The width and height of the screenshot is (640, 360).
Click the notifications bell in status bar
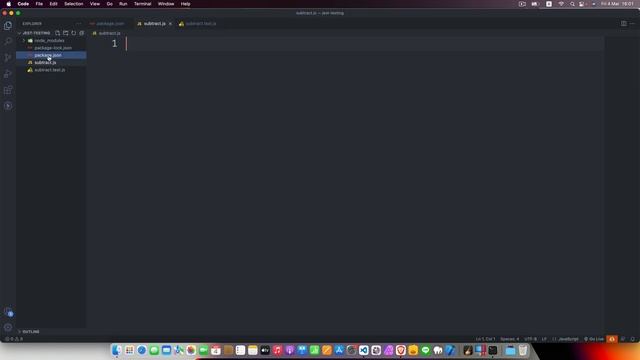633,339
